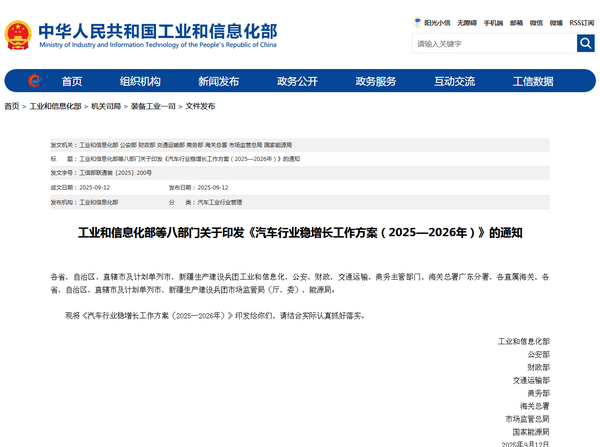The height and width of the screenshot is (447, 600).
Task: Subscribe via the RSS订阅 link
Action: [x=581, y=22]
